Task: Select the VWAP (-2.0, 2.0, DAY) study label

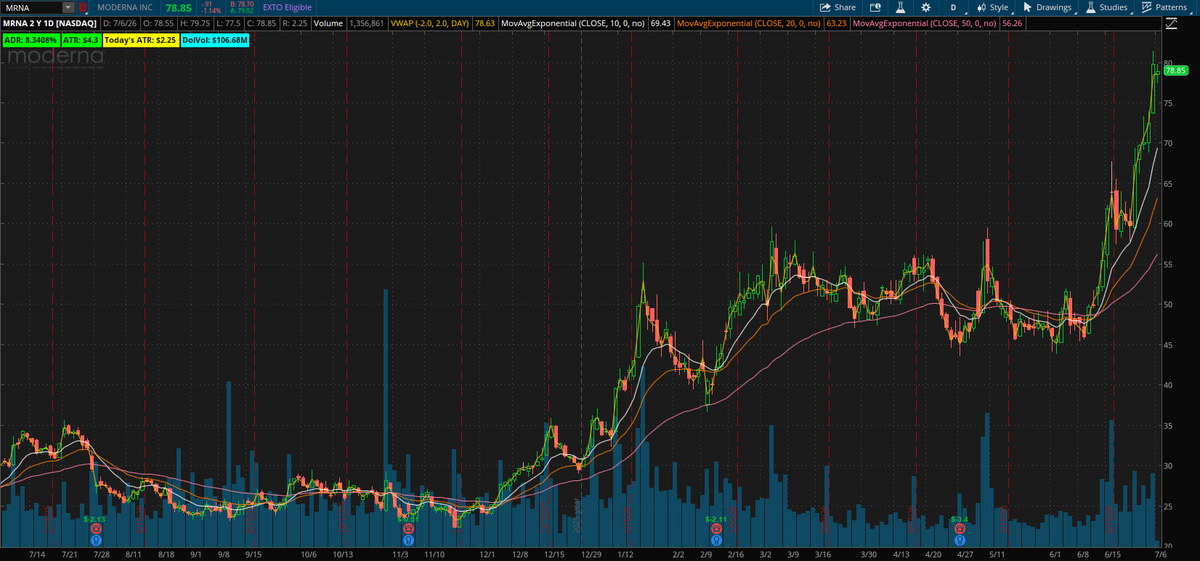Action: click(431, 22)
